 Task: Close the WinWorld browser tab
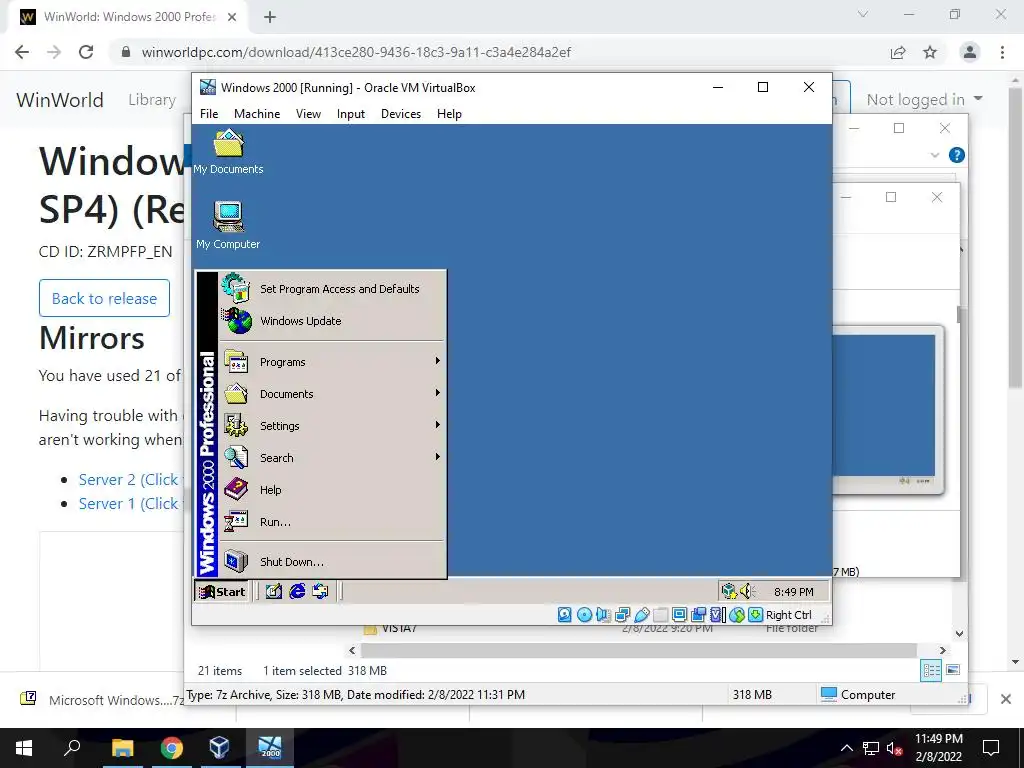click(x=232, y=17)
